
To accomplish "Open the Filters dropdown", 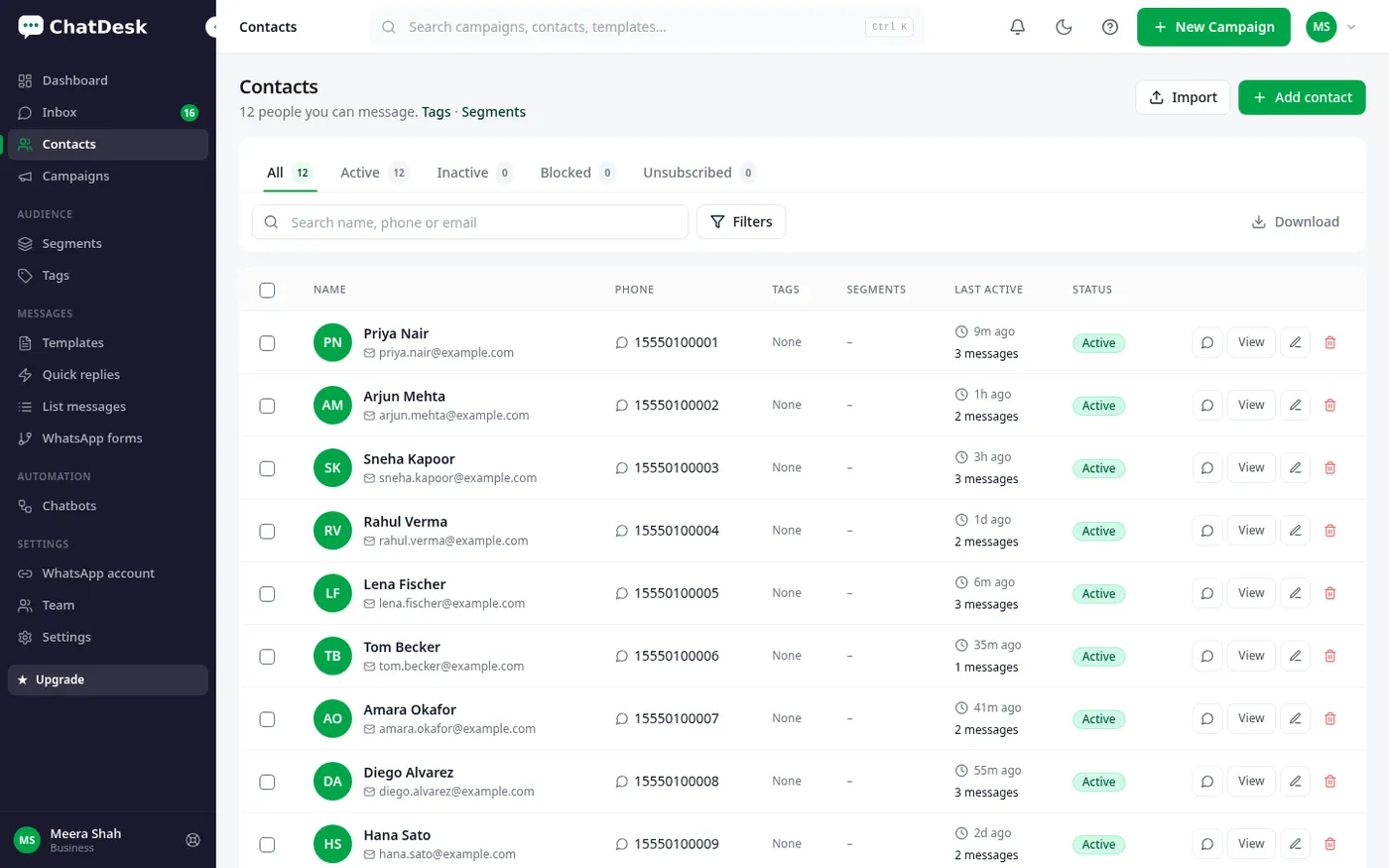I will [741, 222].
